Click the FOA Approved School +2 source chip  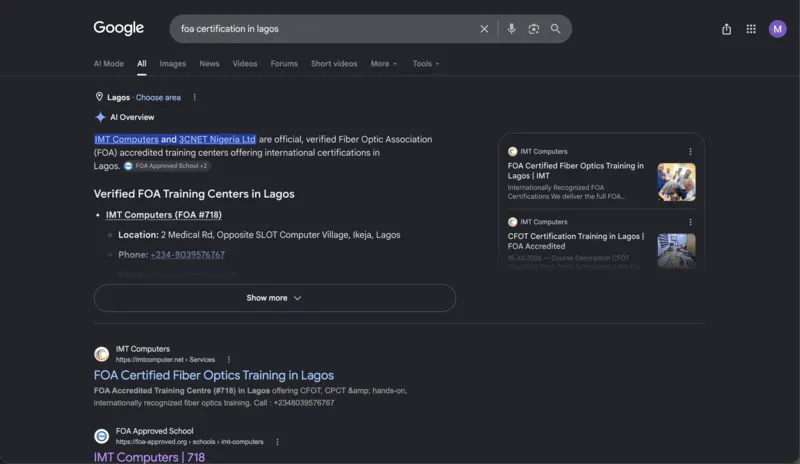(167, 166)
